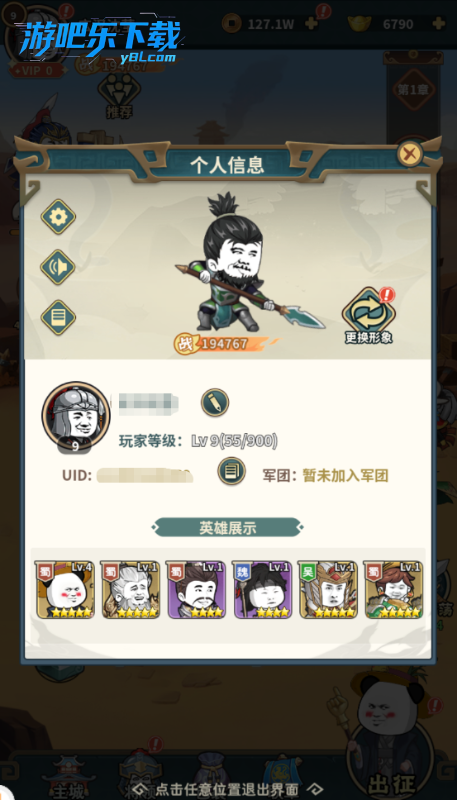Select the last 蜀 hero with red hair

[x=393, y=590]
